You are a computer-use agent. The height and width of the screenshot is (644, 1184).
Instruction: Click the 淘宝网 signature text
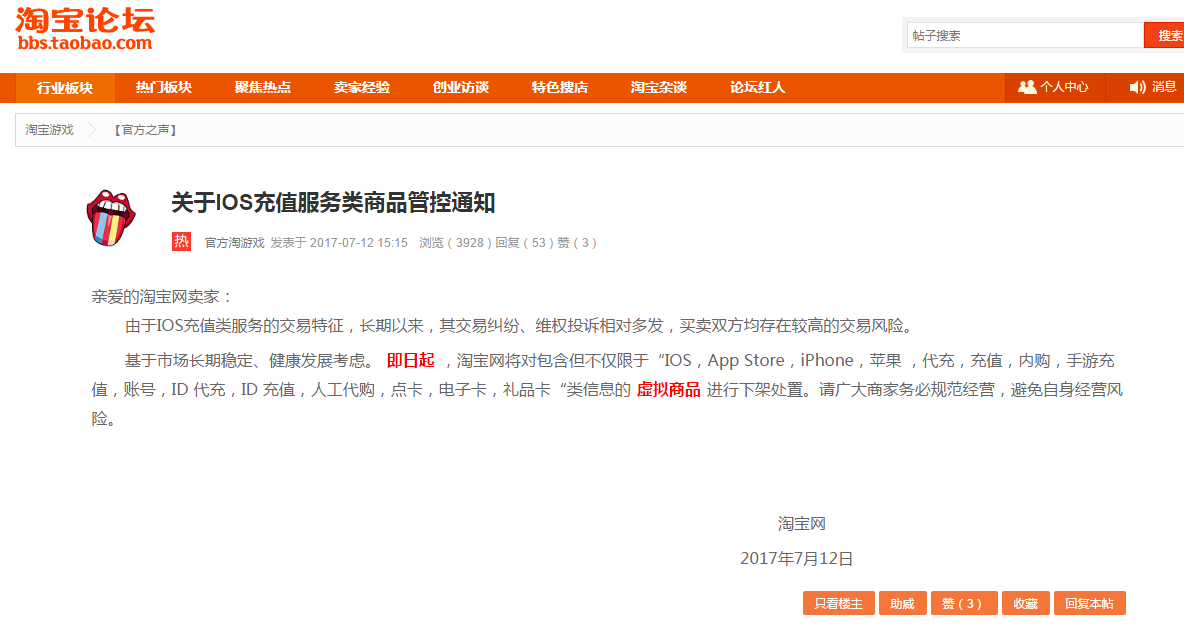[x=802, y=523]
